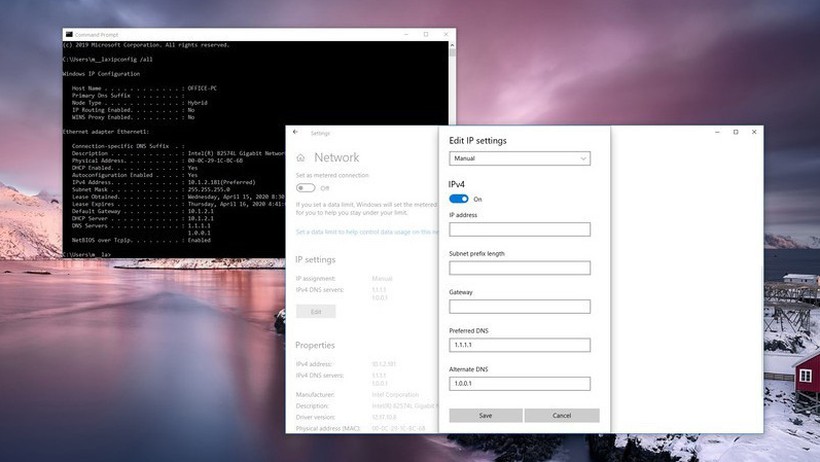
Task: Click the IP settings section heading
Action: tap(315, 260)
